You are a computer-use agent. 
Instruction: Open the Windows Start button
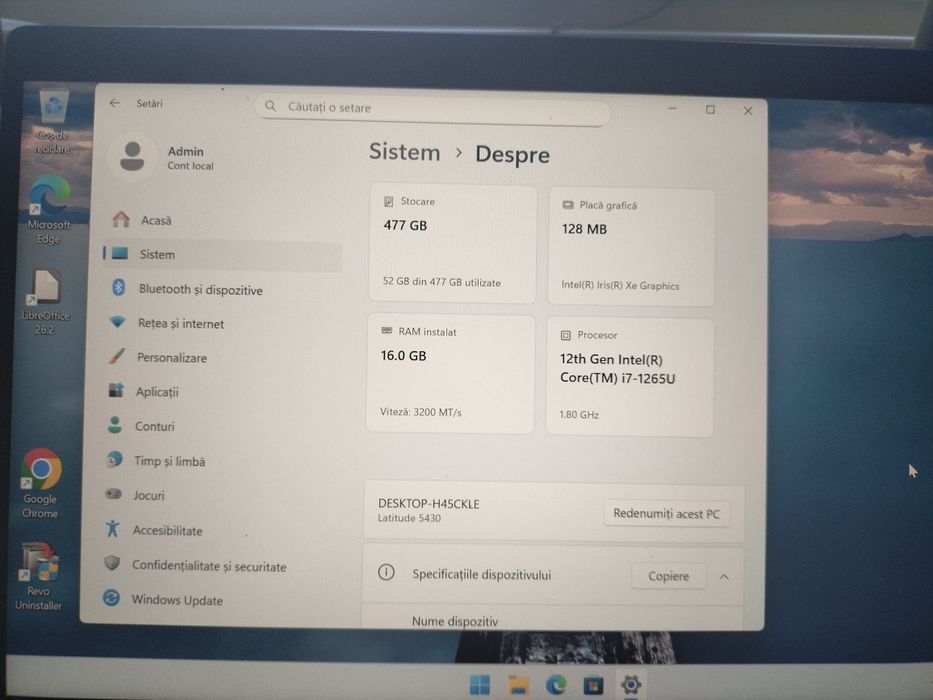[x=479, y=685]
